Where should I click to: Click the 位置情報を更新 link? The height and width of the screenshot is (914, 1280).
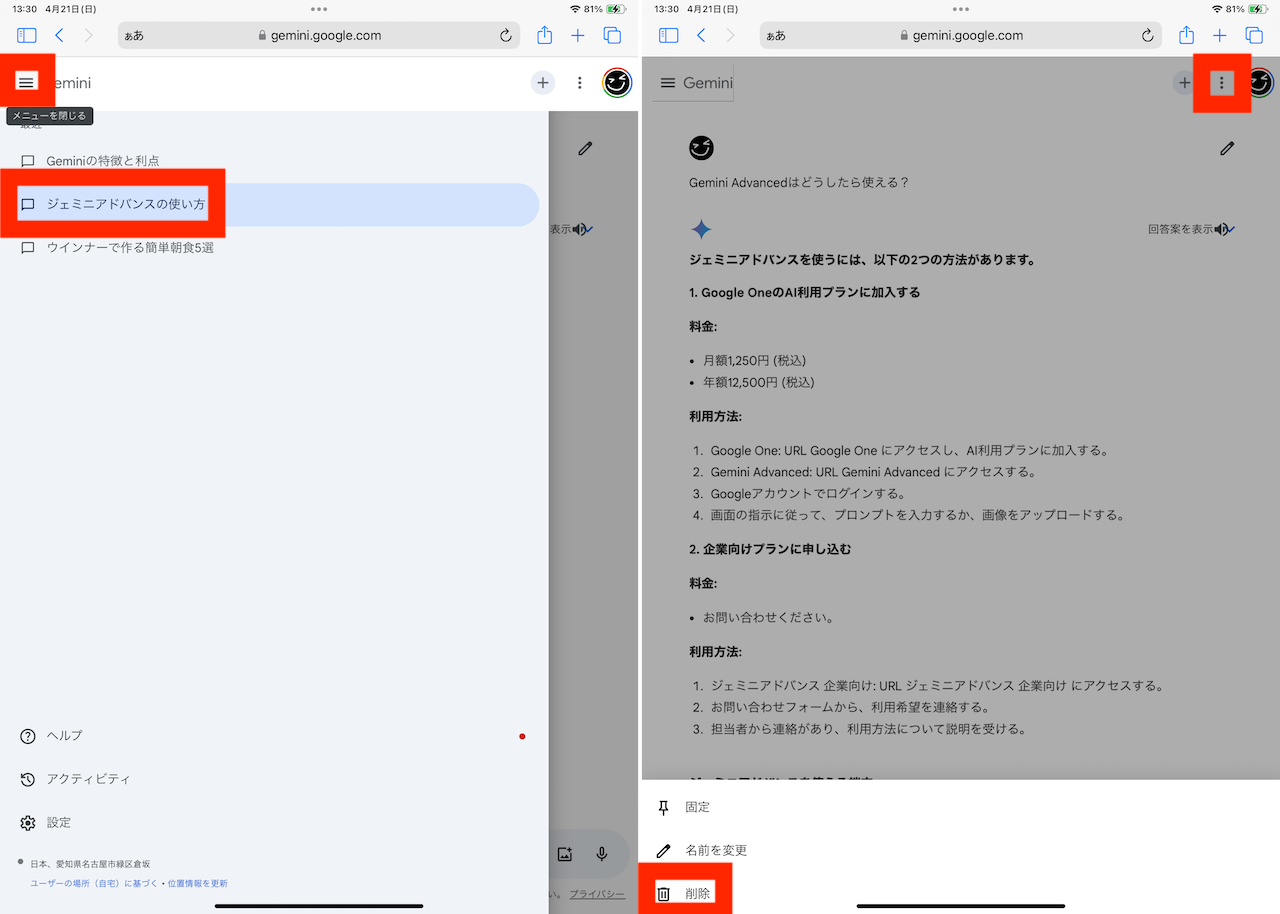tap(197, 883)
